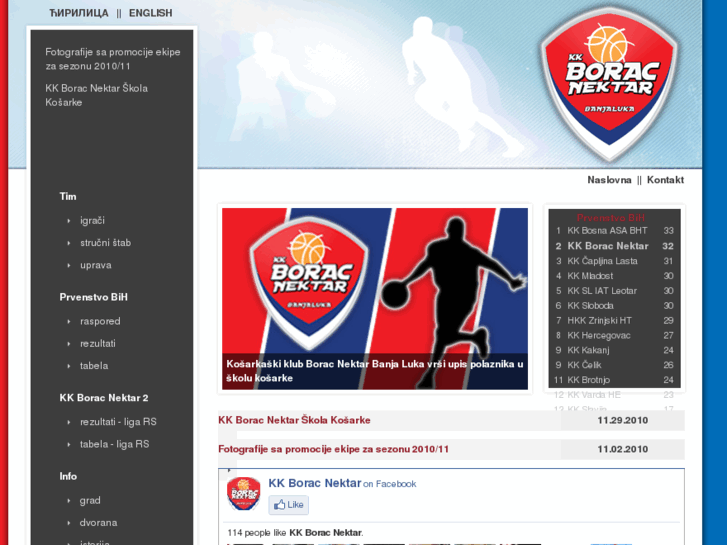Switch language to ЋИРИЛИЦА
Viewport: 727px width, 545px height.
point(79,13)
